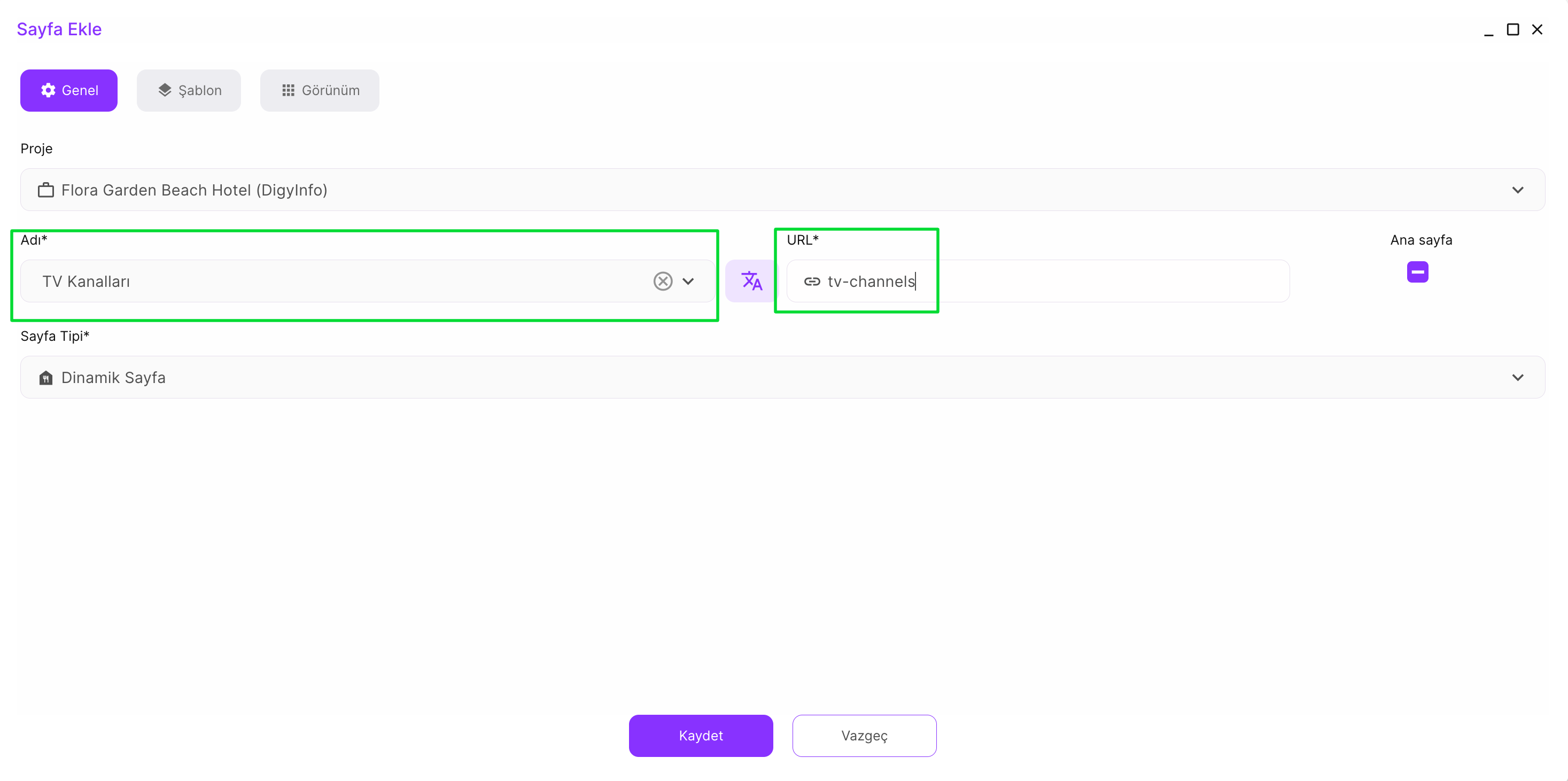Maximize the Sayfa Ekle dialog
The width and height of the screenshot is (1568, 781).
1512,29
